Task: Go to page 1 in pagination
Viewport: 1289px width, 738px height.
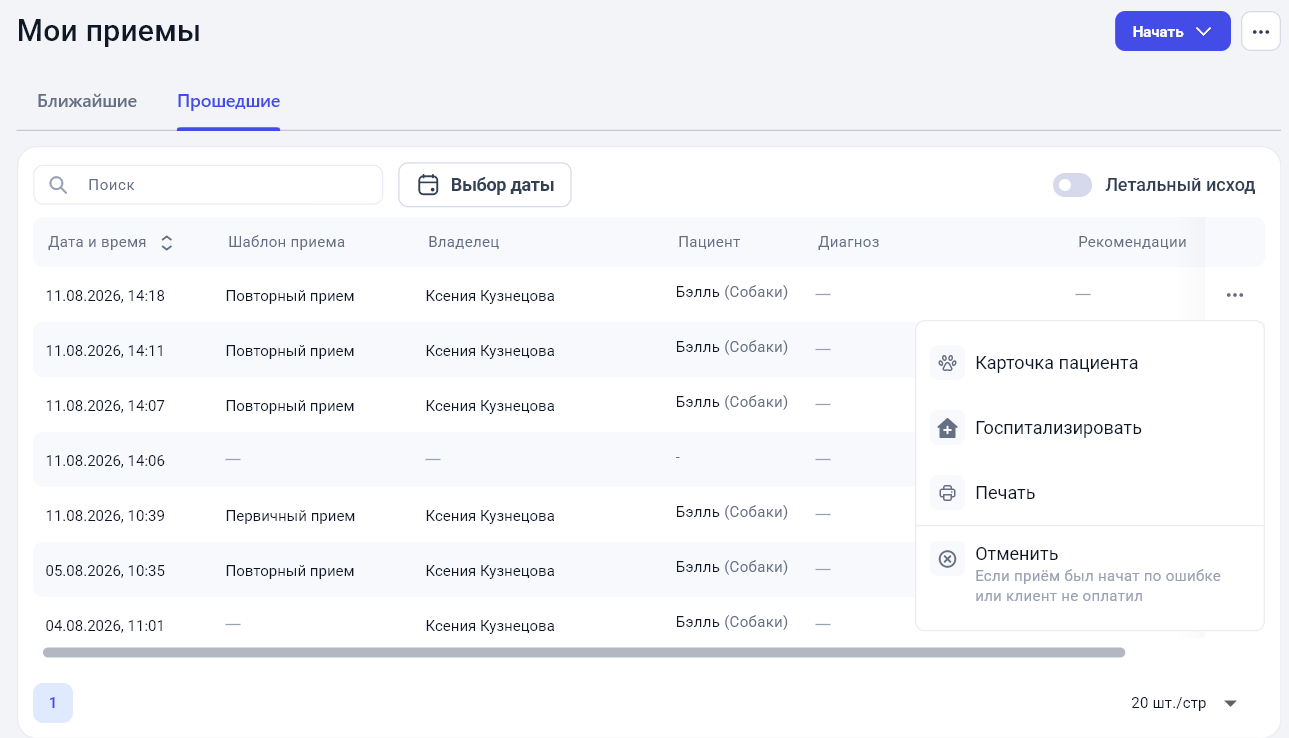Action: (x=53, y=703)
